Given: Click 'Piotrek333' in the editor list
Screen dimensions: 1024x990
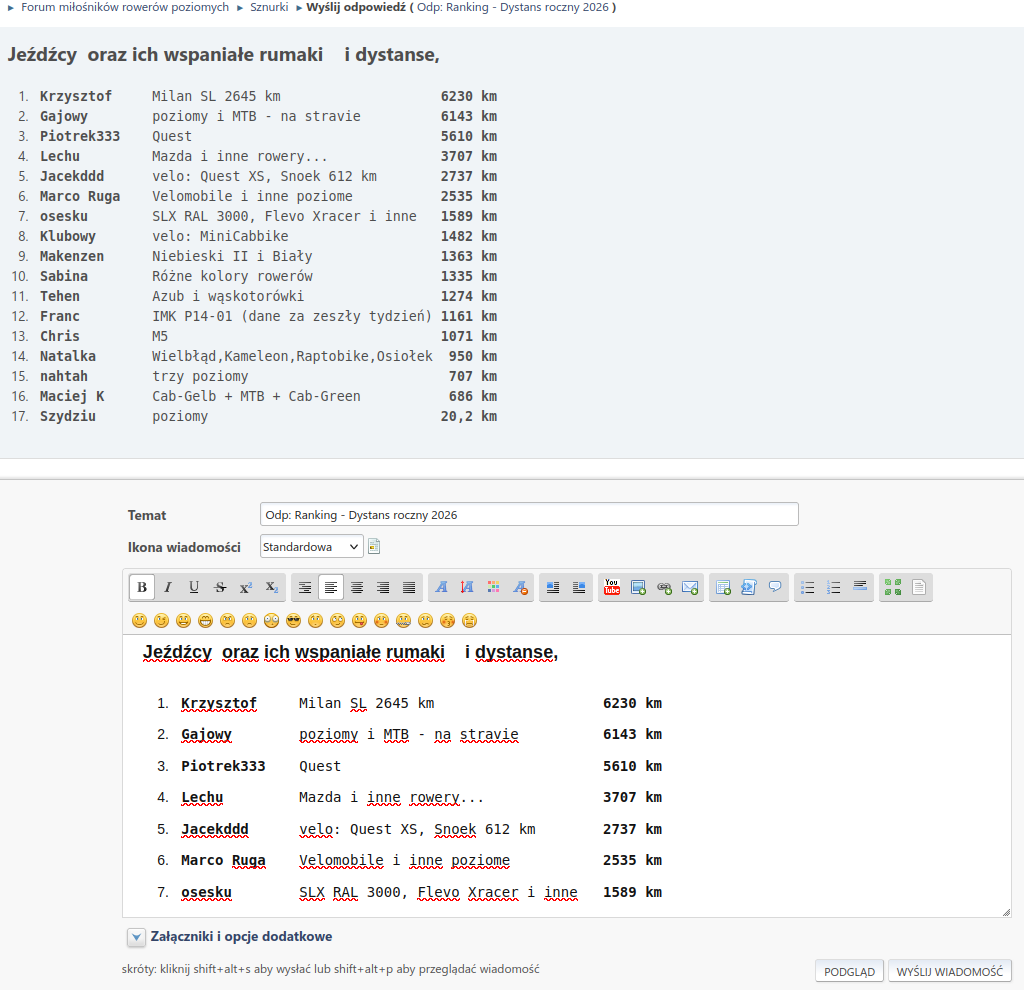Looking at the screenshot, I should [223, 766].
